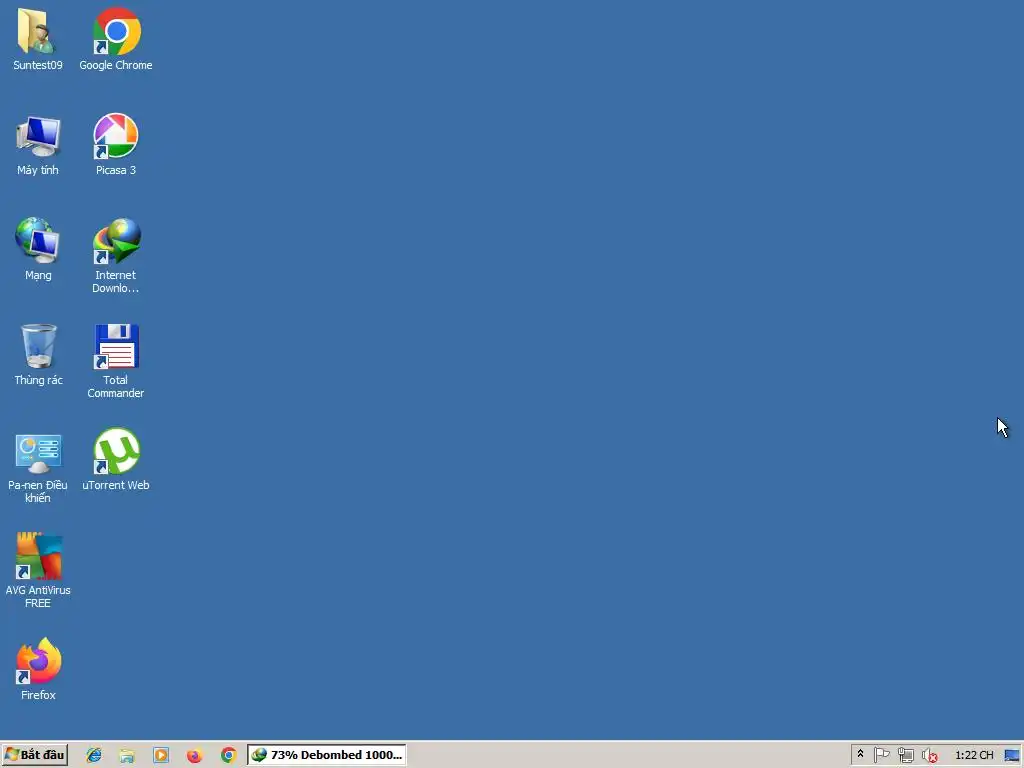Open Windows Explorer from quick launch
Image resolution: width=1024 pixels, height=768 pixels.
[127, 756]
